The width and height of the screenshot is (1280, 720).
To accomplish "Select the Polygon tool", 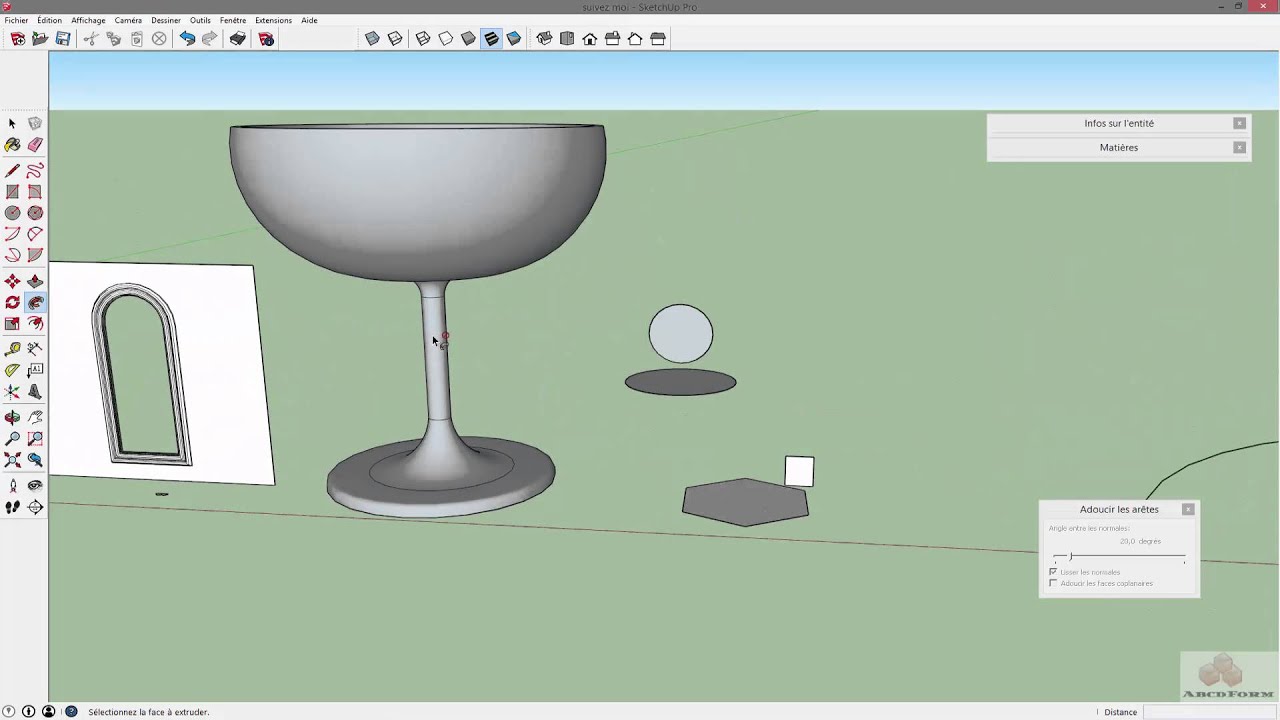I will 35,213.
